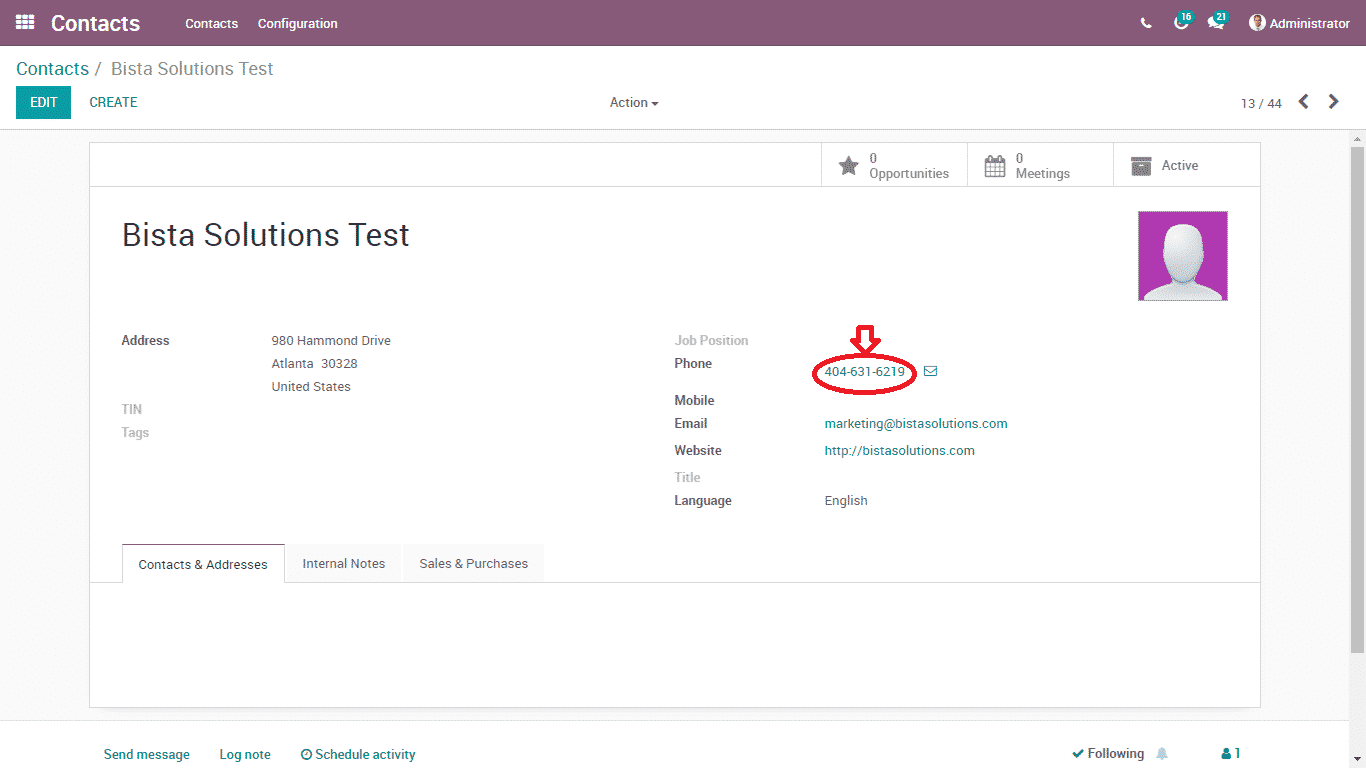1366x768 pixels.
Task: Toggle the Active archive status button
Action: click(1186, 165)
